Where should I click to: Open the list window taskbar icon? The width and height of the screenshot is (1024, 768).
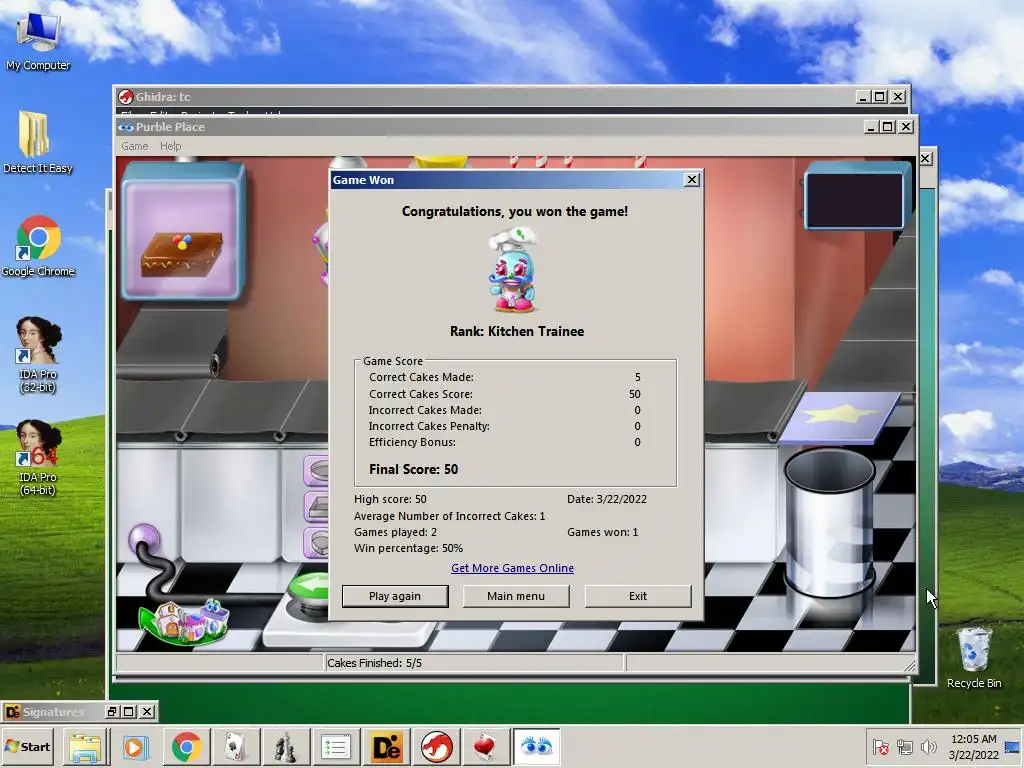(x=336, y=747)
